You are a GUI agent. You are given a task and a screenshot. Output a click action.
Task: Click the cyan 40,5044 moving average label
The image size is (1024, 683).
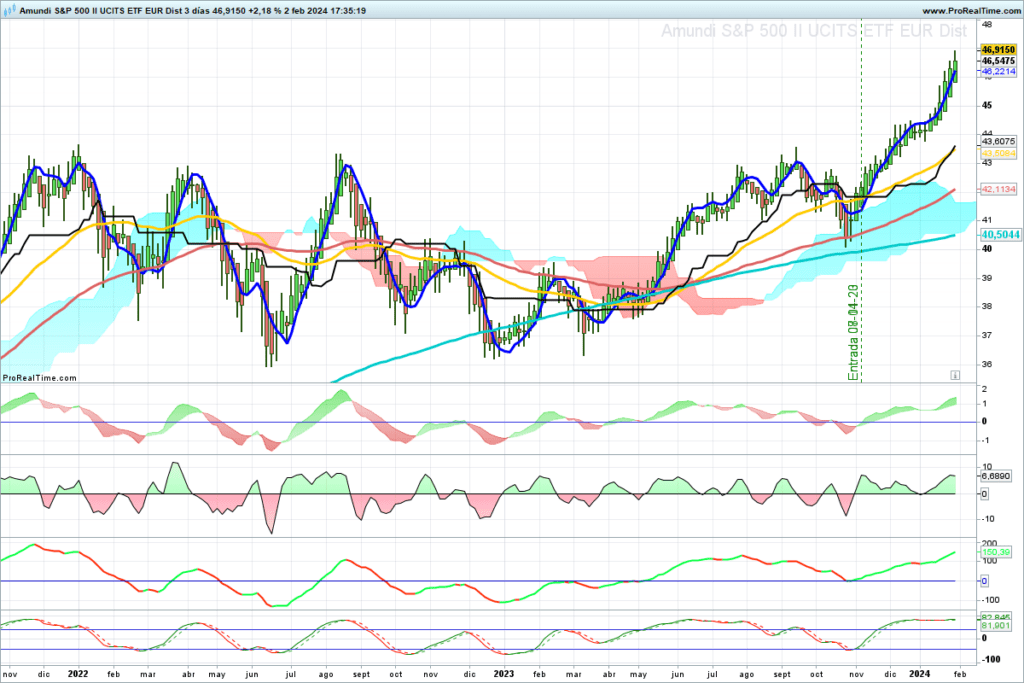1000,235
